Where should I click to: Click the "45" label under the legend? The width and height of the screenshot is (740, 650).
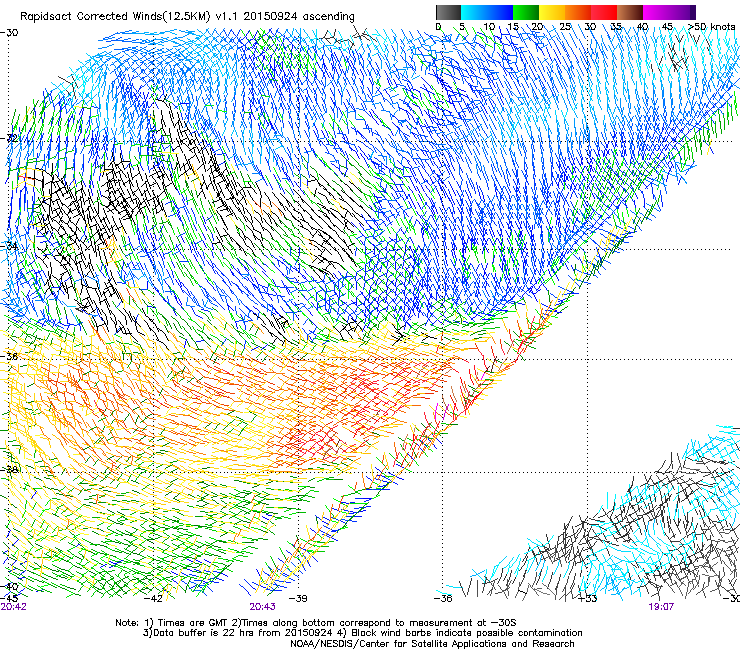coord(667,27)
